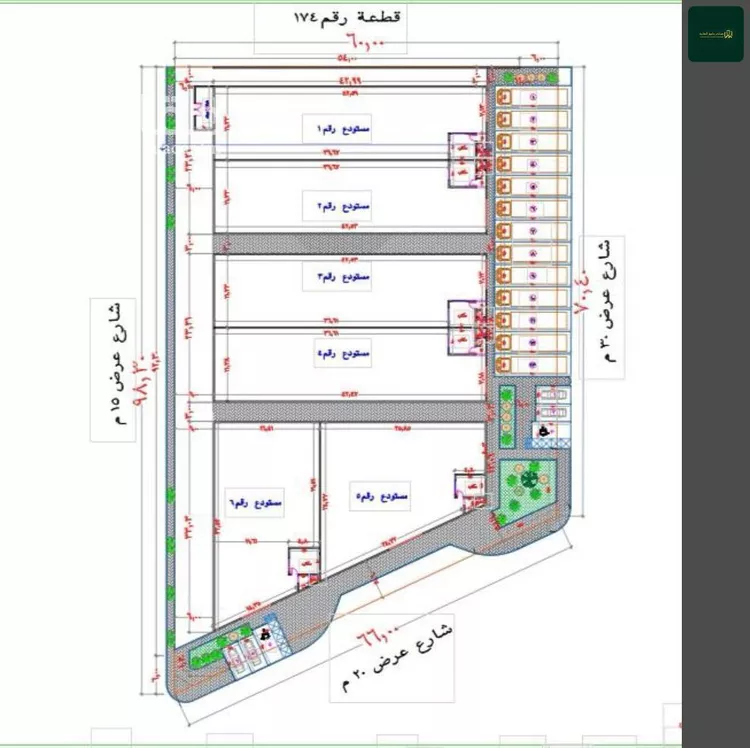The height and width of the screenshot is (748, 750).
Task: Click the hatched corridor between warehouses 2 and 3
Action: 350,243
